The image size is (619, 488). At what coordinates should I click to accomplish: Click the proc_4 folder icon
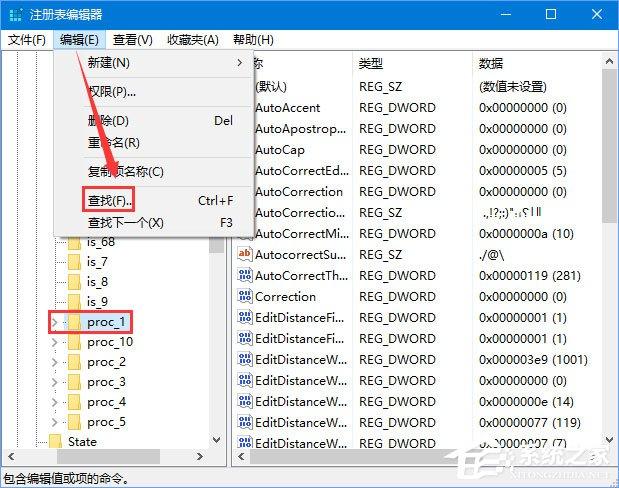74,402
